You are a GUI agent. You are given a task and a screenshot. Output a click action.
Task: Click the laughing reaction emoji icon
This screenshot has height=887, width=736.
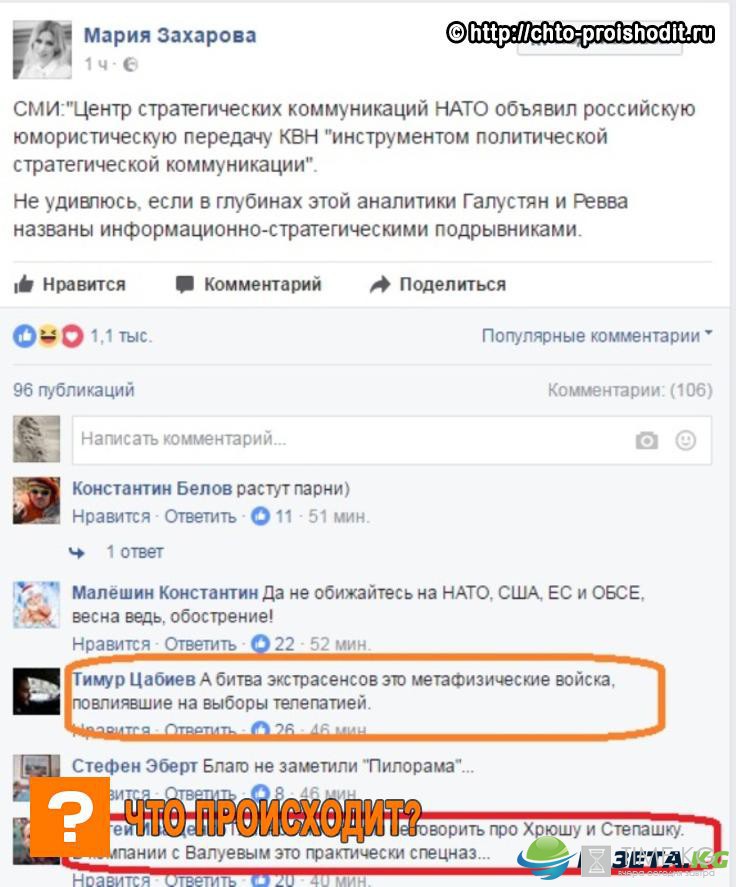coord(49,337)
